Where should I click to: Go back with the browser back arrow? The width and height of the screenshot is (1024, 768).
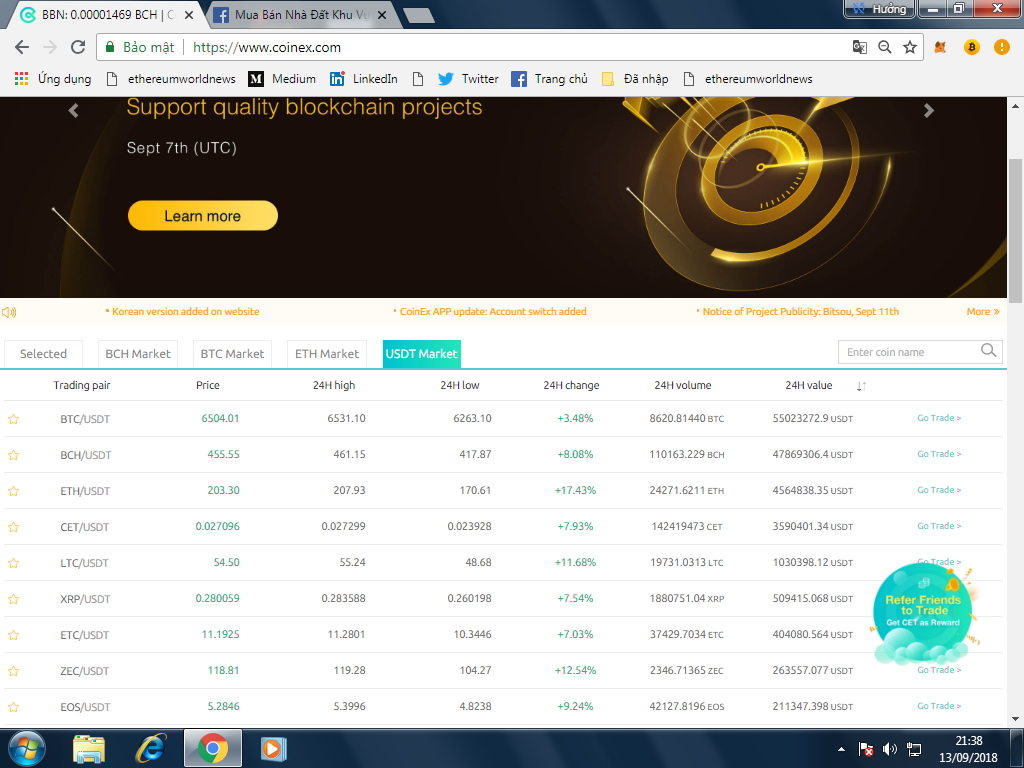22,47
